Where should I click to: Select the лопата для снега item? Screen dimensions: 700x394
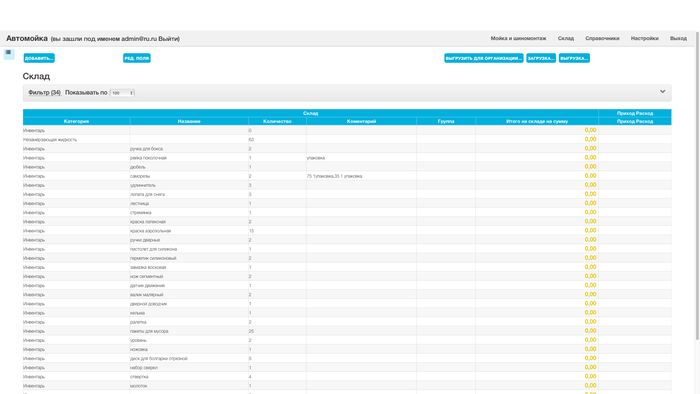[x=147, y=195]
